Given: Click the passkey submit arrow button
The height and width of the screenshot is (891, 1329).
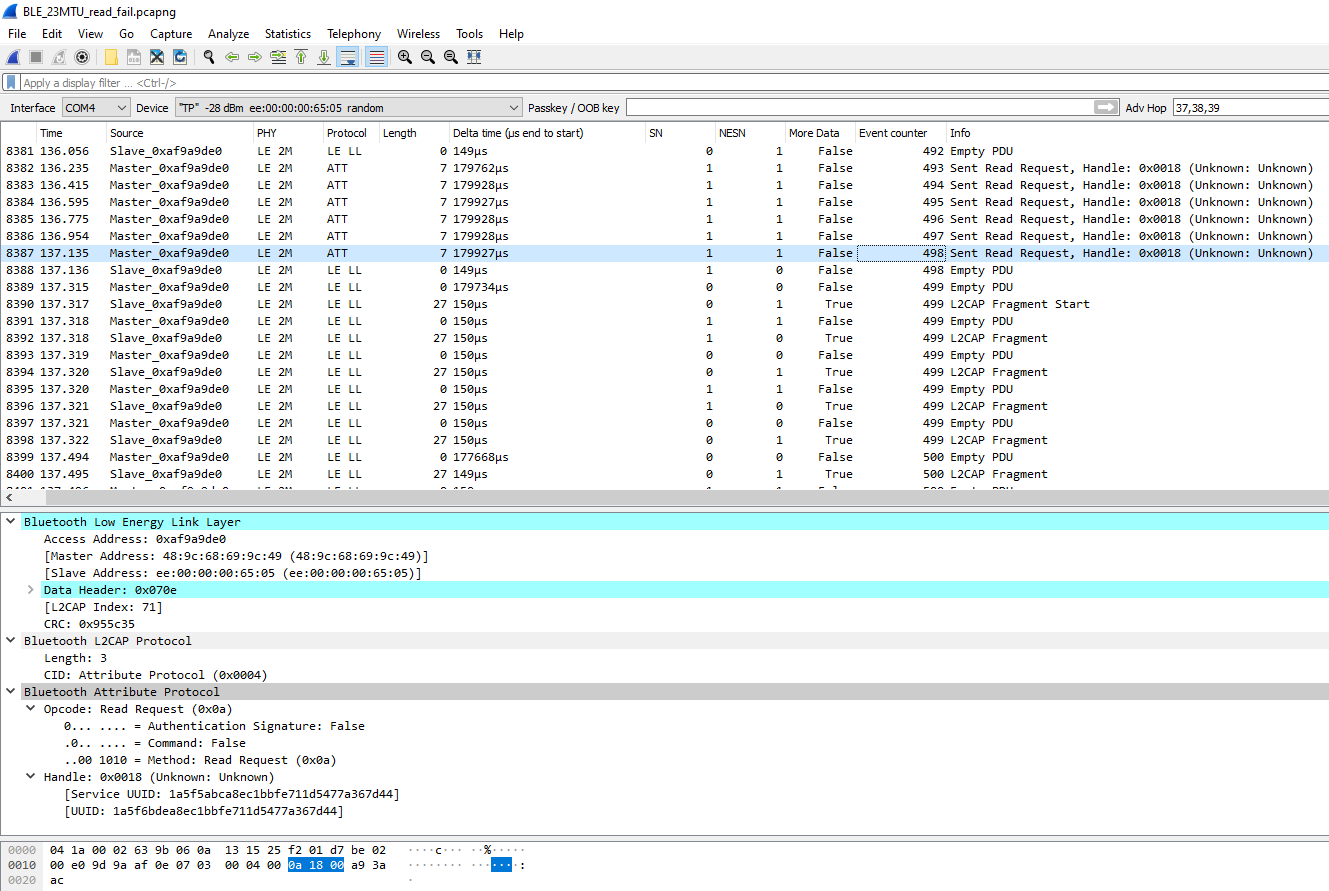Looking at the screenshot, I should pos(1106,108).
